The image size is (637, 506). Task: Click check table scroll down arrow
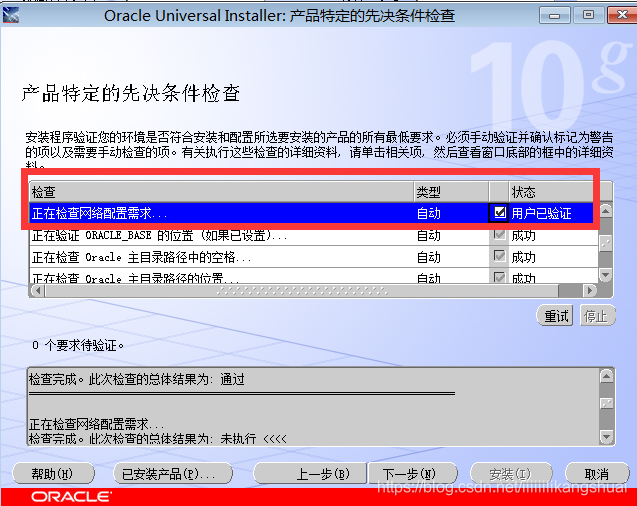point(605,275)
